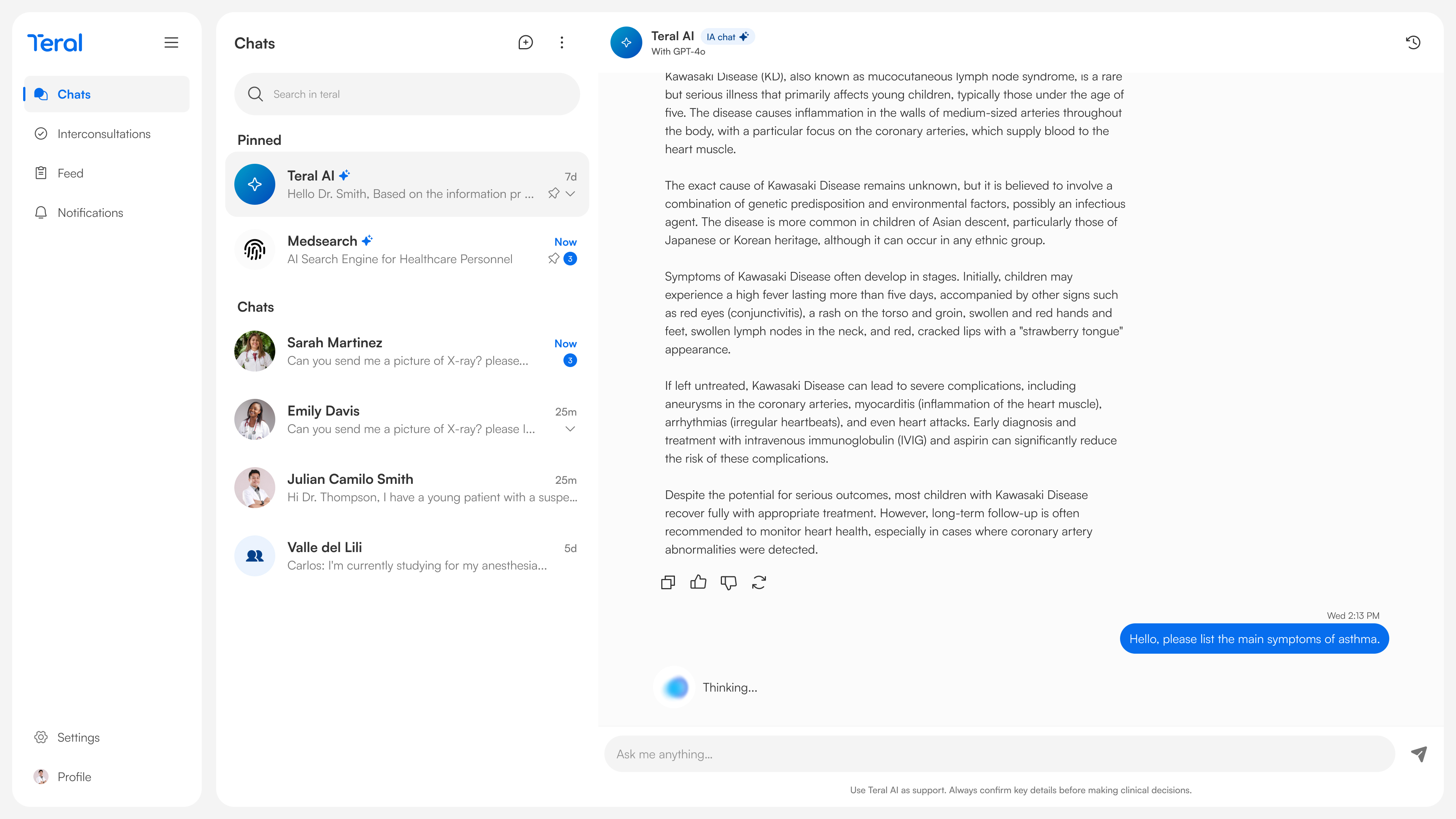Regenerate the AI response
The height and width of the screenshot is (819, 1456).
[758, 582]
